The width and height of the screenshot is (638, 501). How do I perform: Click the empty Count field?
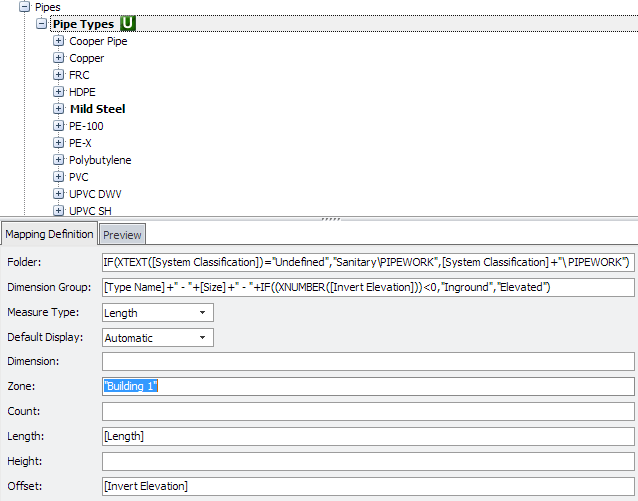coord(368,411)
